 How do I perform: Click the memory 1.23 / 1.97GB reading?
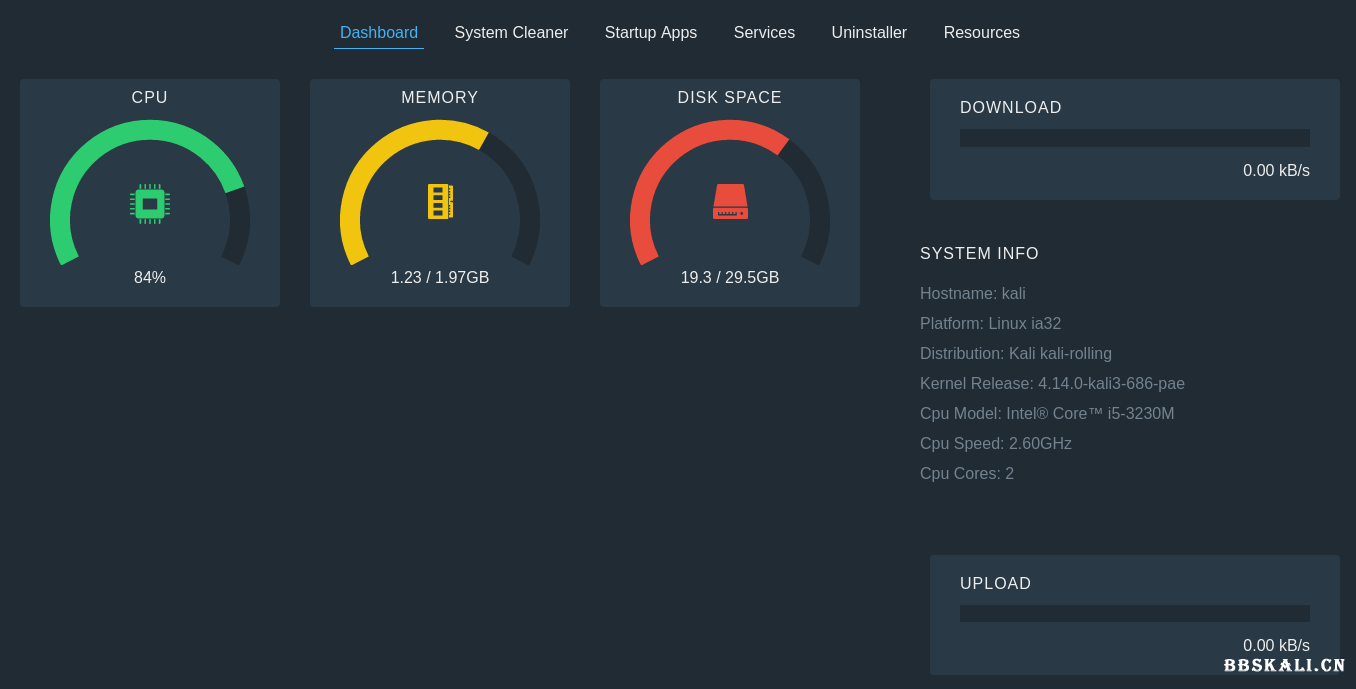pyautogui.click(x=440, y=278)
